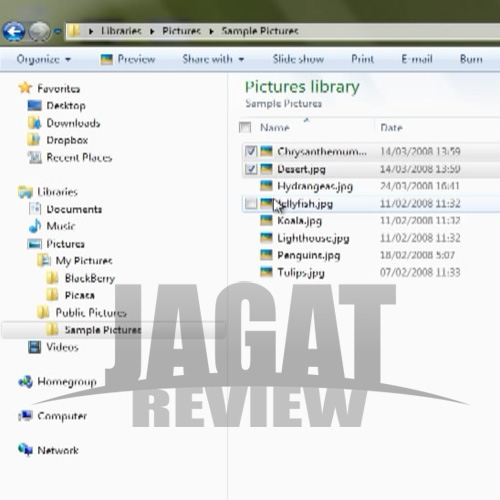The image size is (500, 500).
Task: Click the BlackBerry folder icon
Action: [x=52, y=278]
